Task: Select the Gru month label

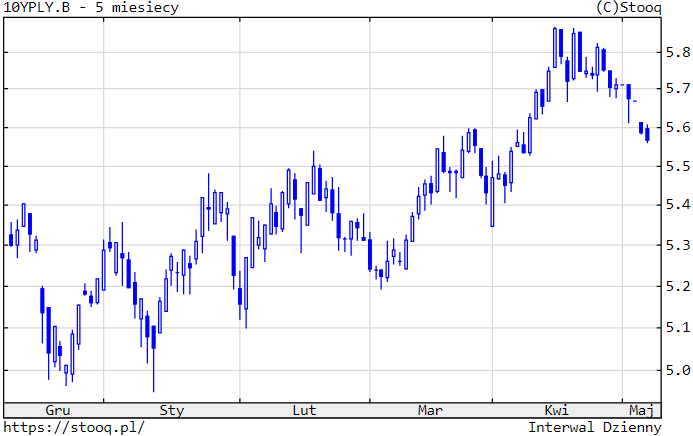Action: click(x=58, y=410)
